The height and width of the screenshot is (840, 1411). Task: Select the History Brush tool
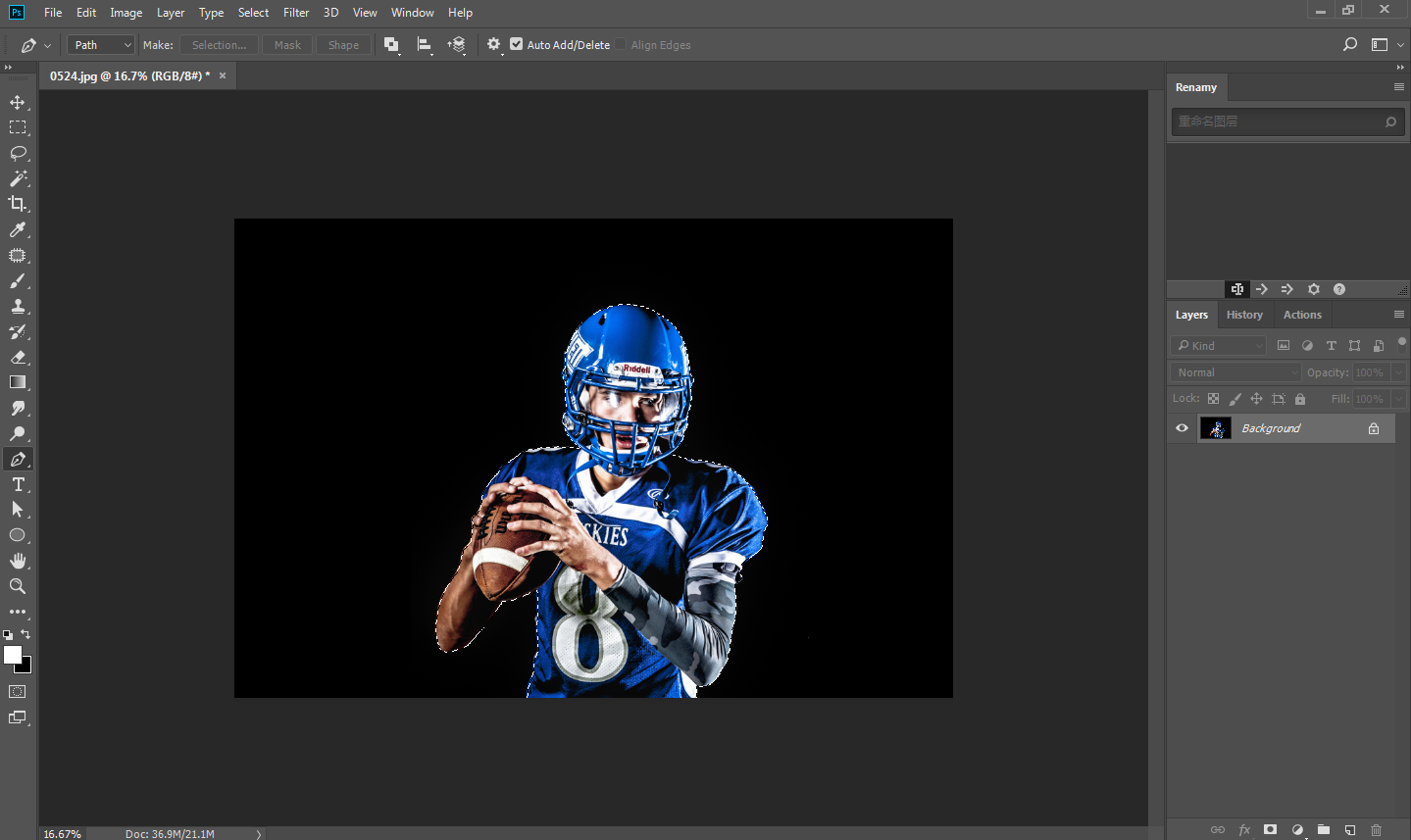pyautogui.click(x=18, y=331)
